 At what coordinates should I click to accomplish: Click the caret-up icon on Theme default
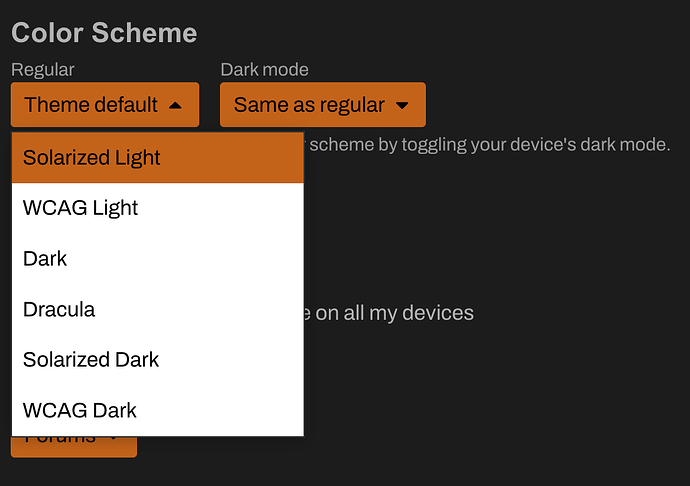(176, 105)
